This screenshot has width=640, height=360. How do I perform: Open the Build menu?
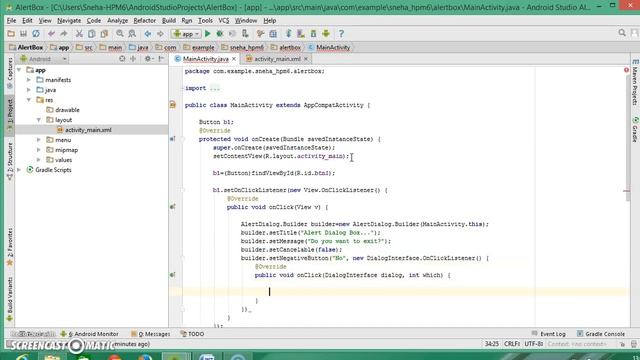[169, 20]
